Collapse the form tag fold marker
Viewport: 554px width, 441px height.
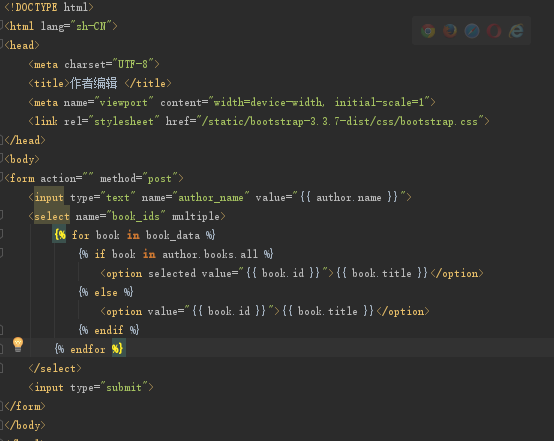[1, 178]
